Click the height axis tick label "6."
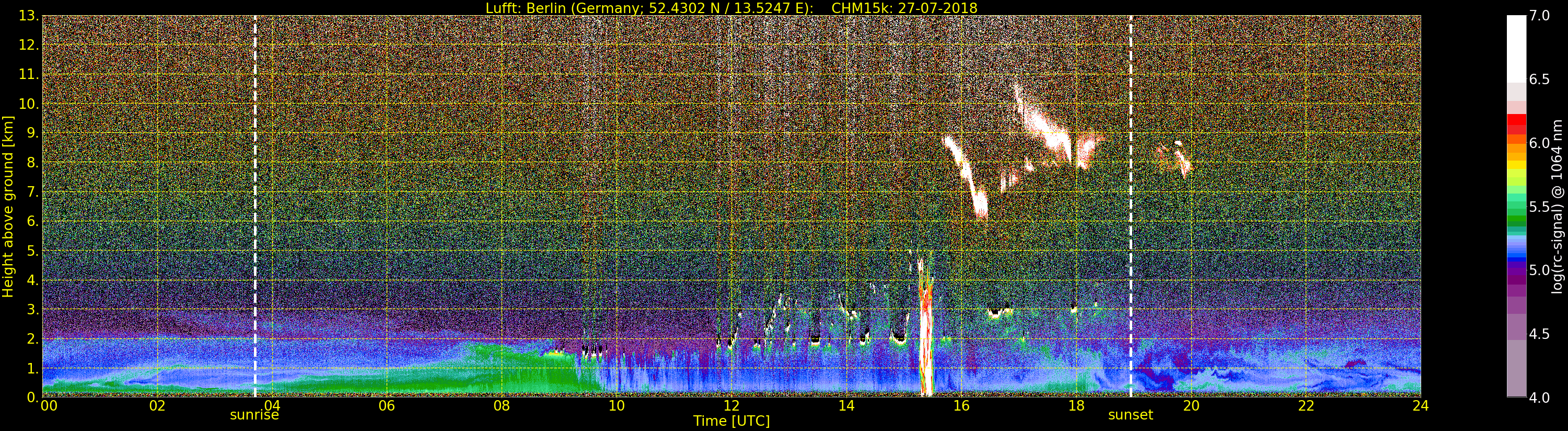Screen dimensions: 1568x431 point(33,221)
